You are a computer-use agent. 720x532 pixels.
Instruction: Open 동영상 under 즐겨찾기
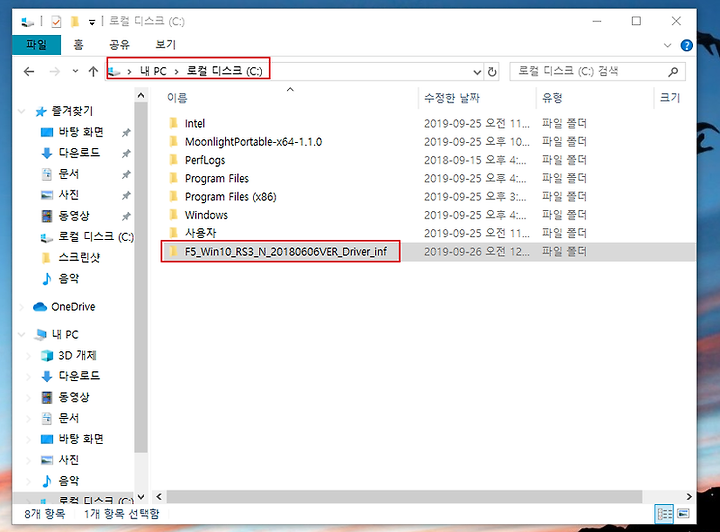(74, 216)
